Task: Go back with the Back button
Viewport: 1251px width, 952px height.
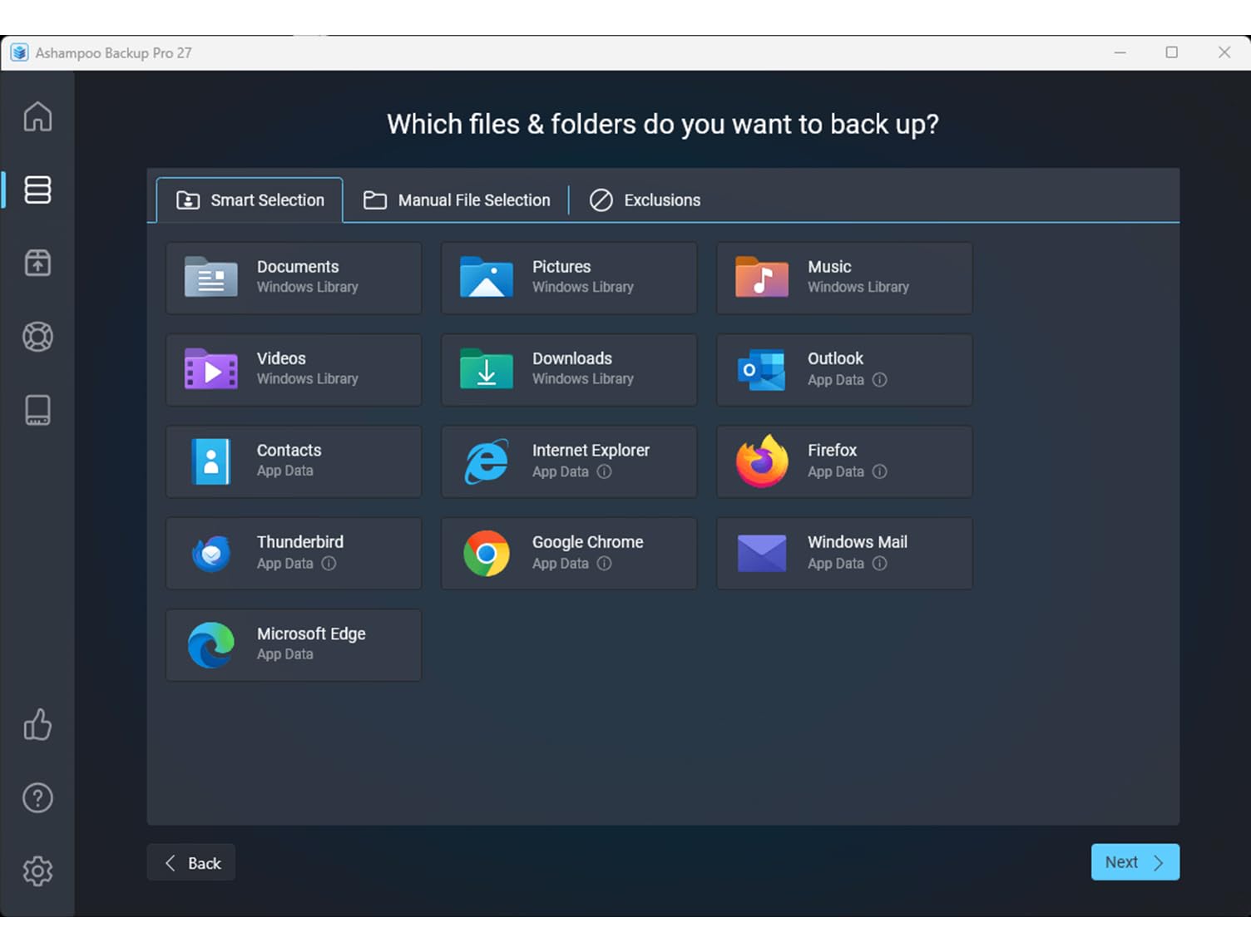Action: tap(191, 863)
